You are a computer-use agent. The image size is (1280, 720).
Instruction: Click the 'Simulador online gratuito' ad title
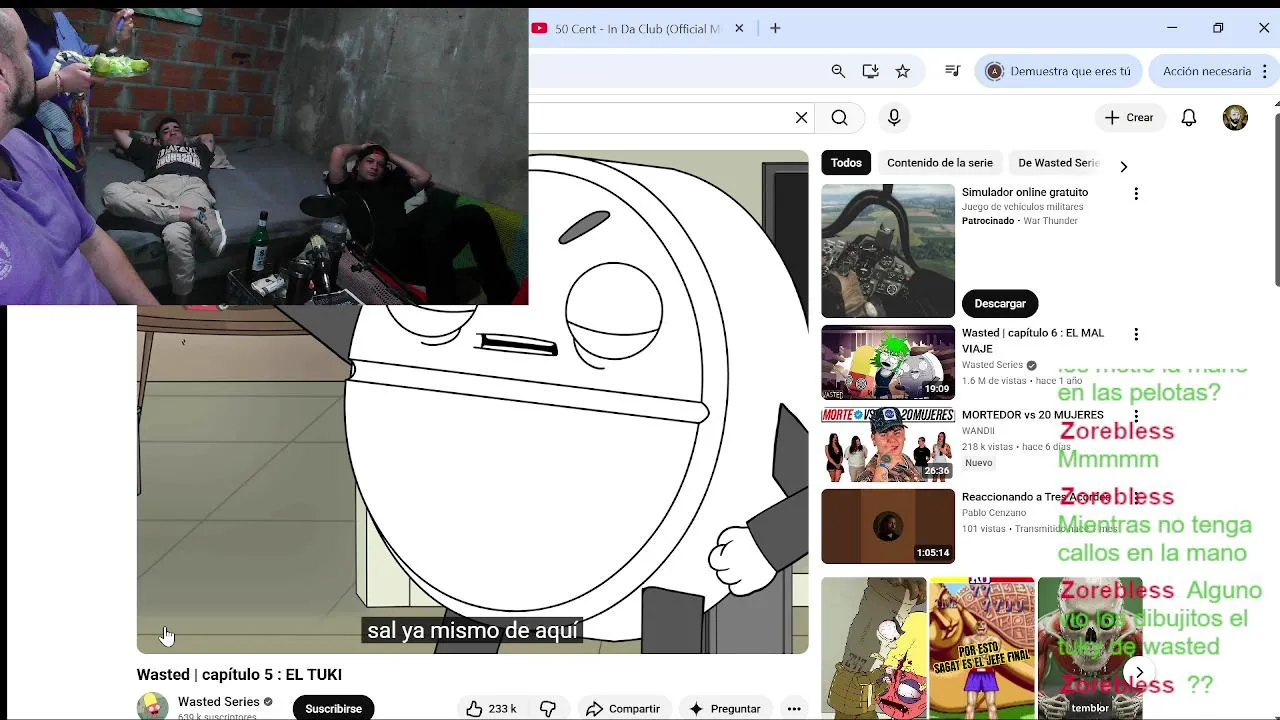[1025, 192]
